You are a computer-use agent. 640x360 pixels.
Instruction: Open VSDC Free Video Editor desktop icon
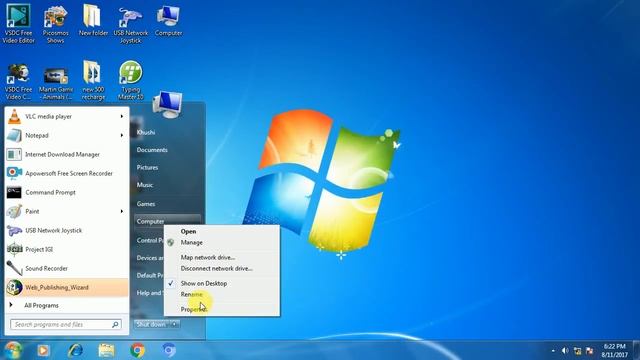tap(18, 24)
